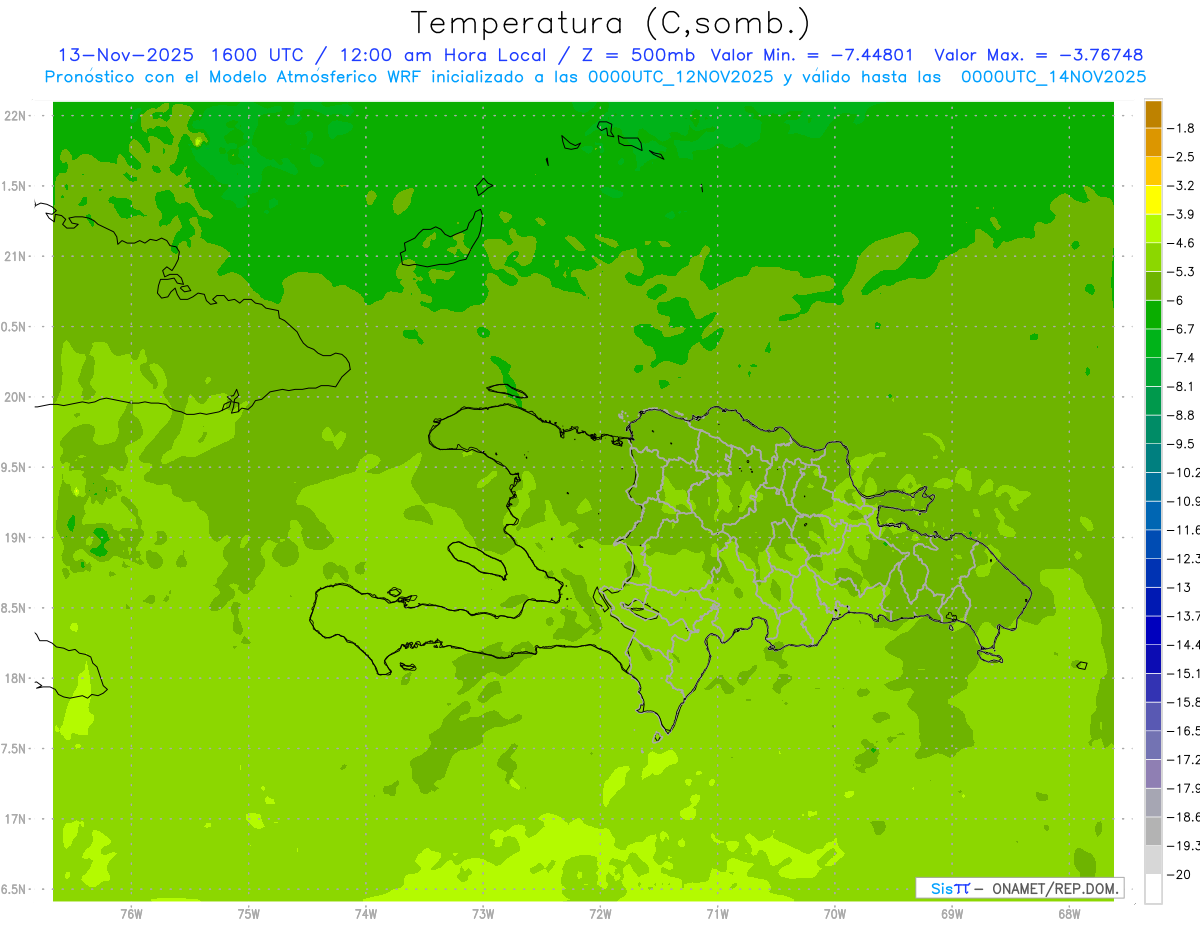
Task: Click the '-4.6' legend value
Action: tap(1182, 243)
